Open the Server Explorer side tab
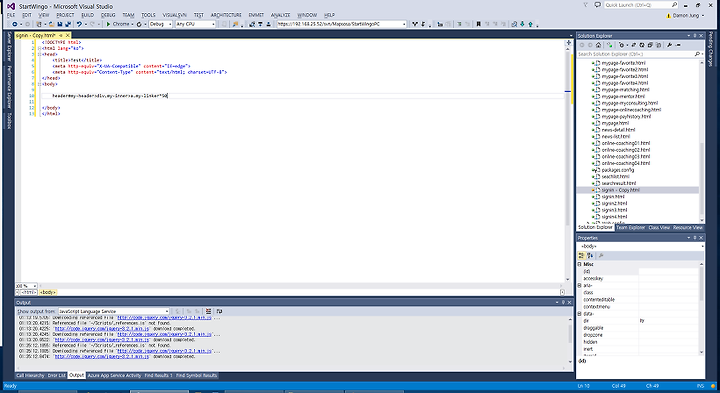This screenshot has height=393, width=720. pyautogui.click(x=9, y=47)
